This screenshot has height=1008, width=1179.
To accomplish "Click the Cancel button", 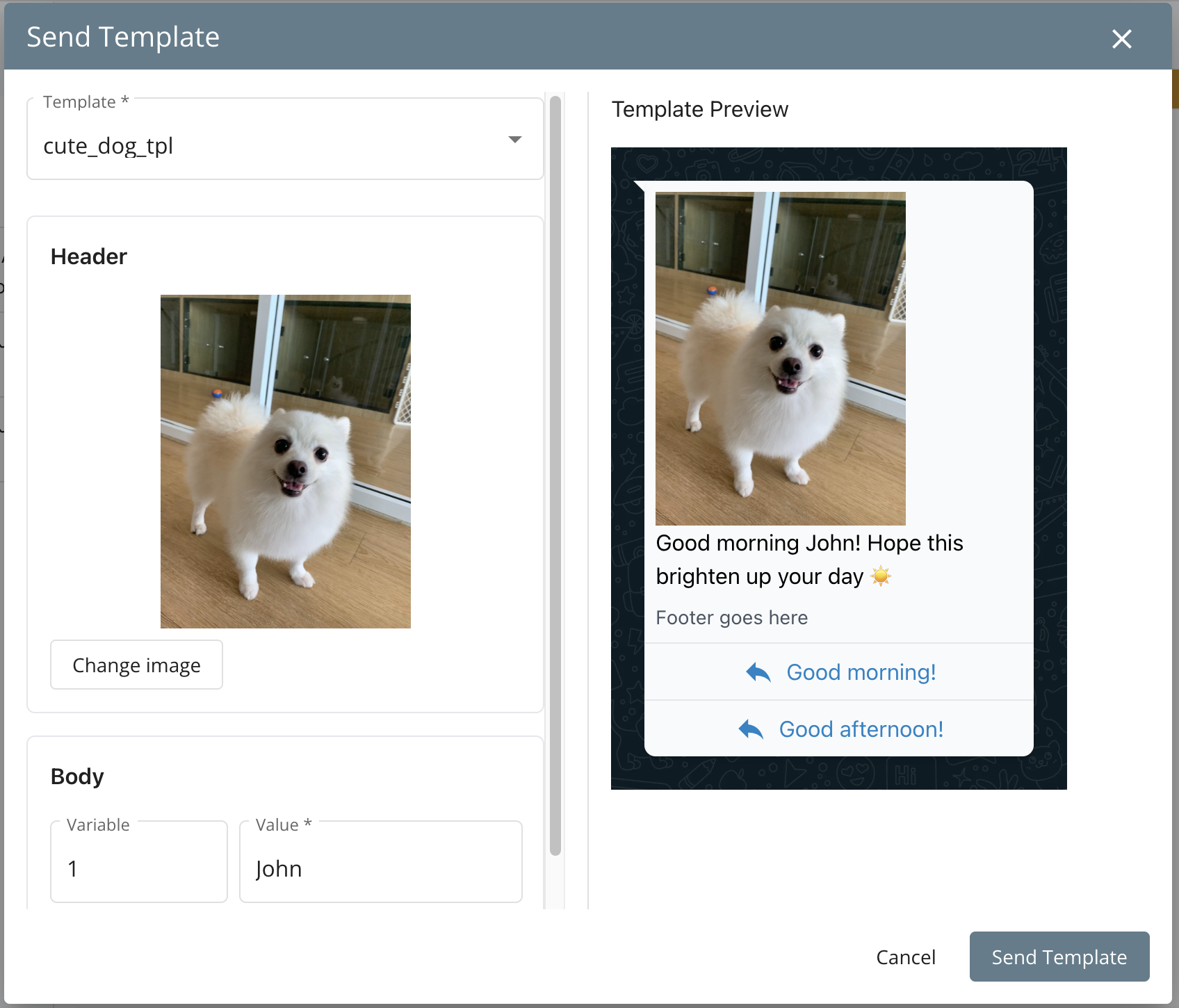I will point(905,957).
